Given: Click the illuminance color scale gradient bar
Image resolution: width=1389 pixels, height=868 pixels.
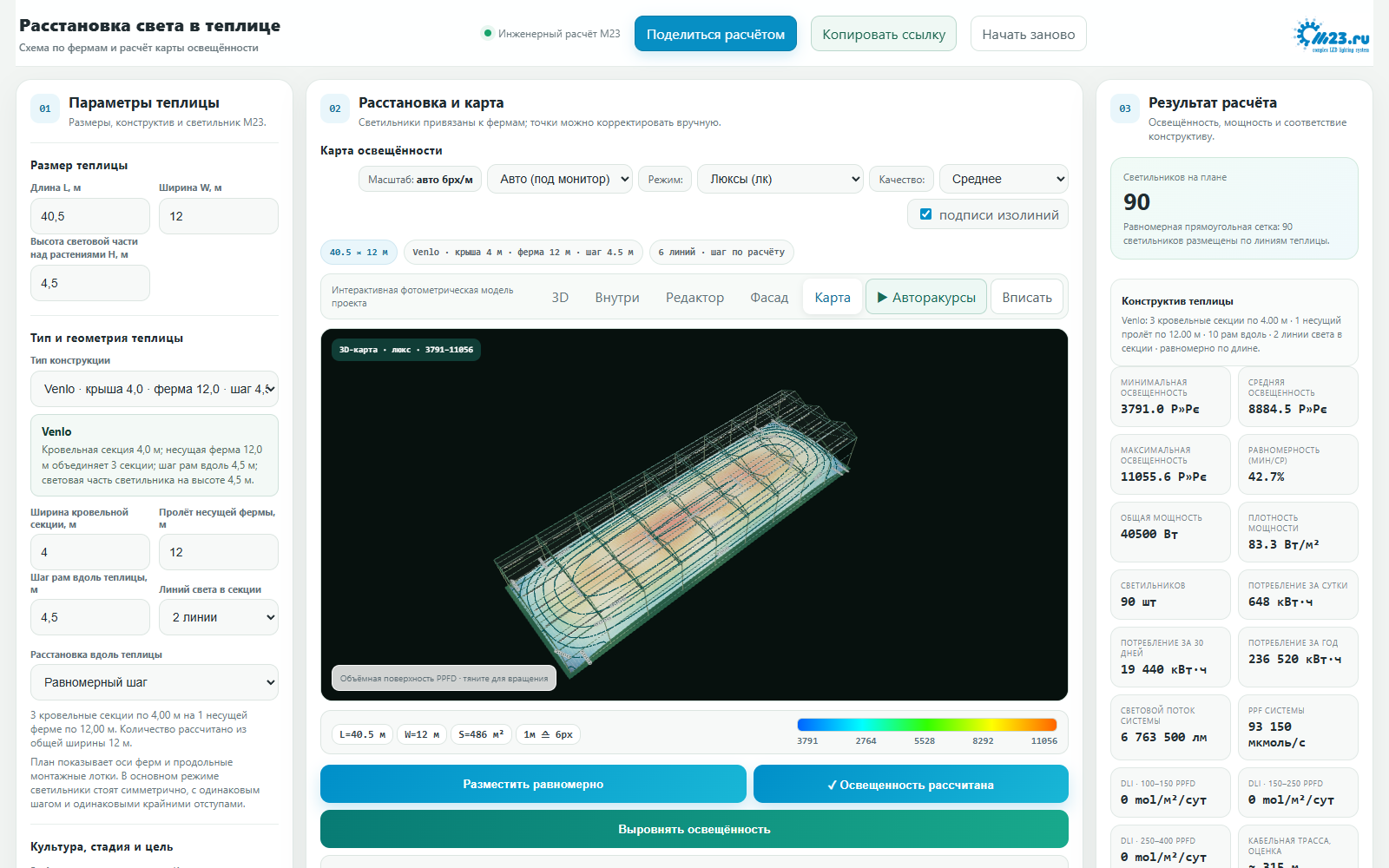Looking at the screenshot, I should tap(927, 725).
